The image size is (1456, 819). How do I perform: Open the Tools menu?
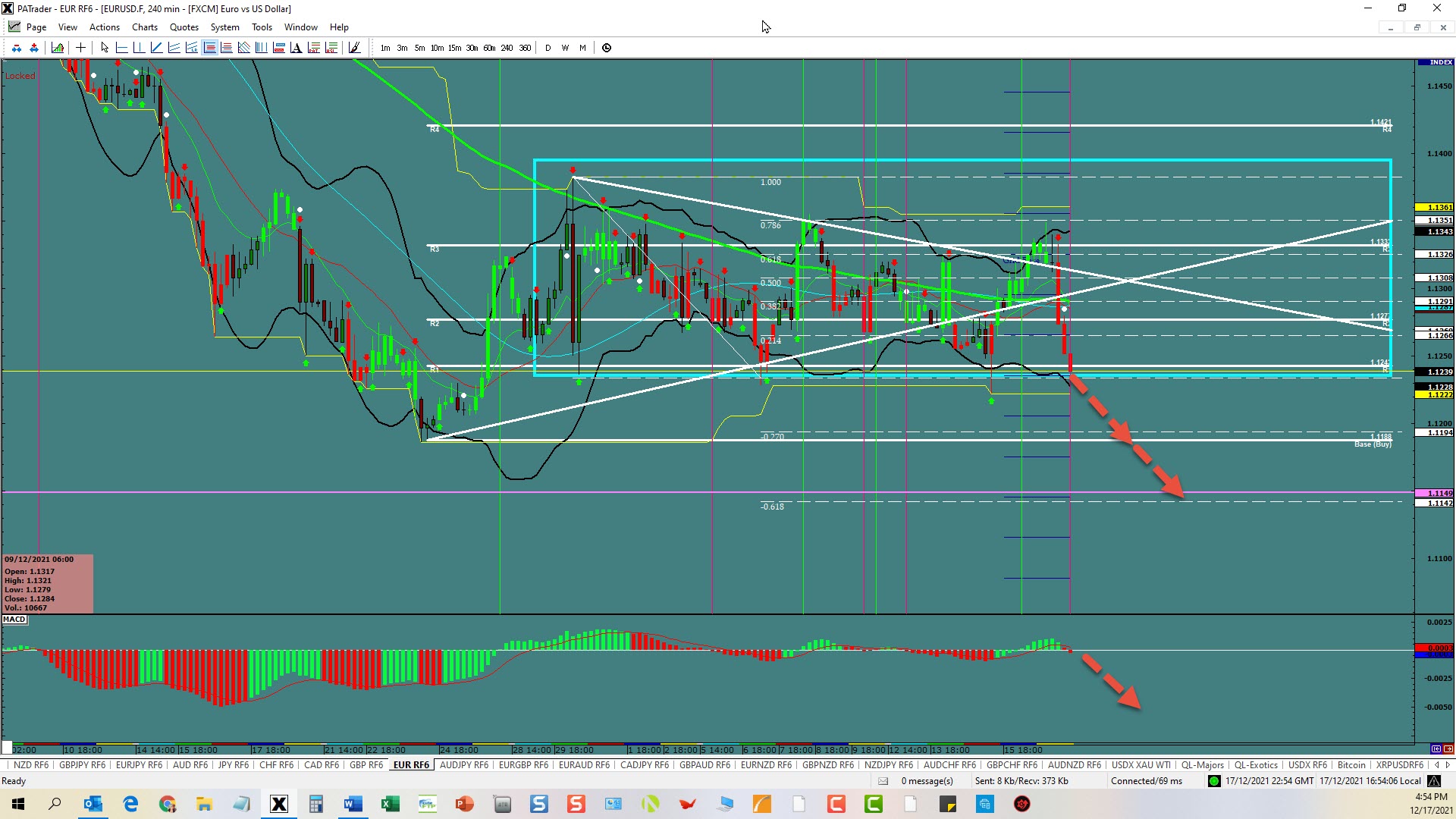(262, 27)
